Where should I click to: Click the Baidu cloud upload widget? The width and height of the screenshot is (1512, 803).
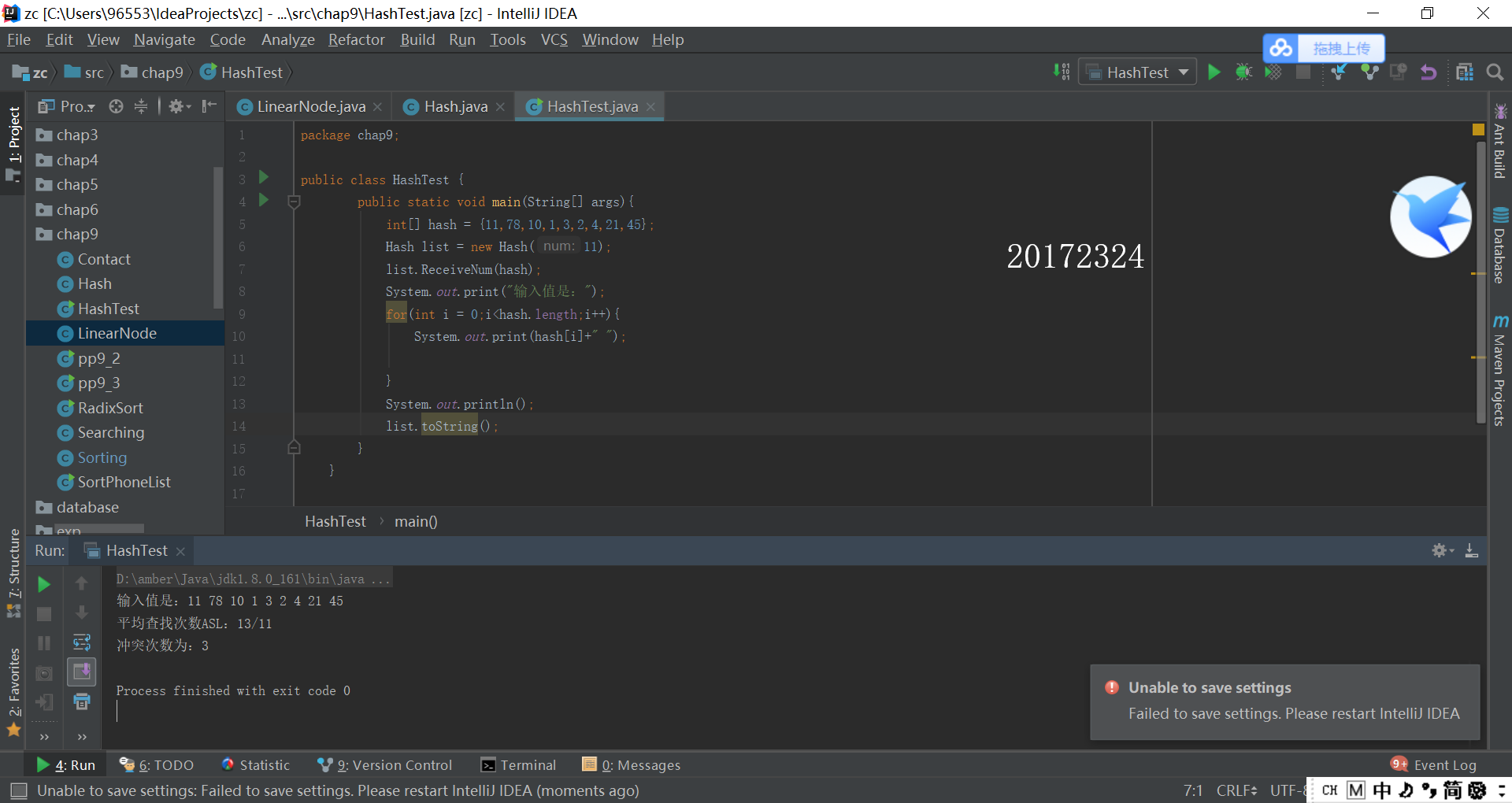(1324, 48)
